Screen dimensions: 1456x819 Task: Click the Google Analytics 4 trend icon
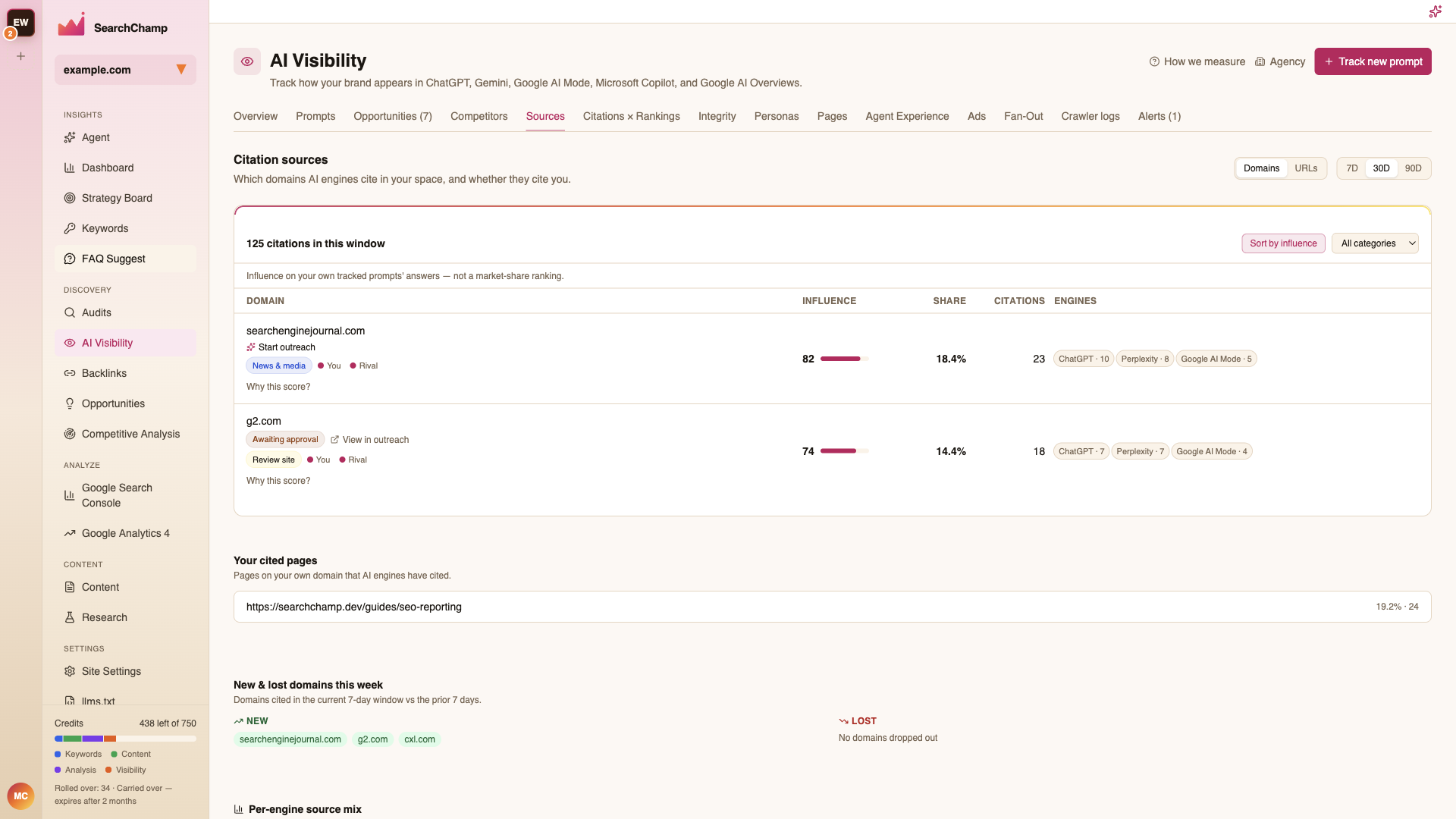point(70,533)
